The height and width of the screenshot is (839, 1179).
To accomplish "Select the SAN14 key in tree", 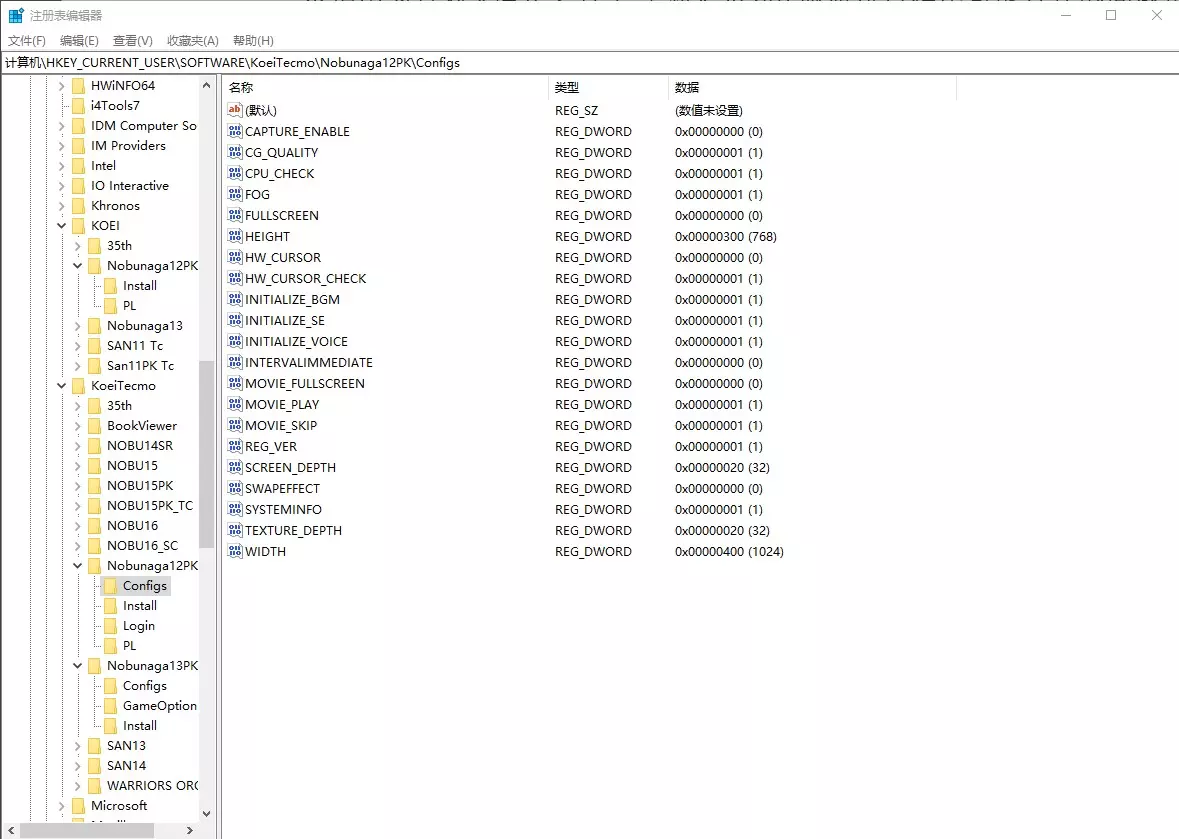I will tap(126, 766).
